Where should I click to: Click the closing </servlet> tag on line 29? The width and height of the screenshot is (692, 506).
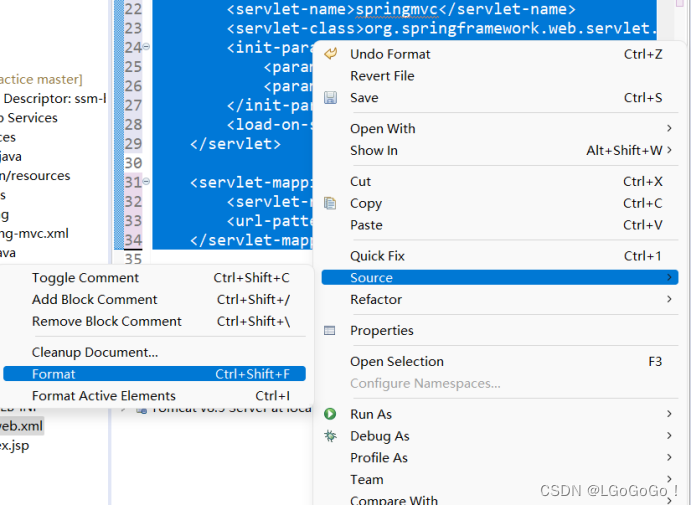(x=235, y=144)
